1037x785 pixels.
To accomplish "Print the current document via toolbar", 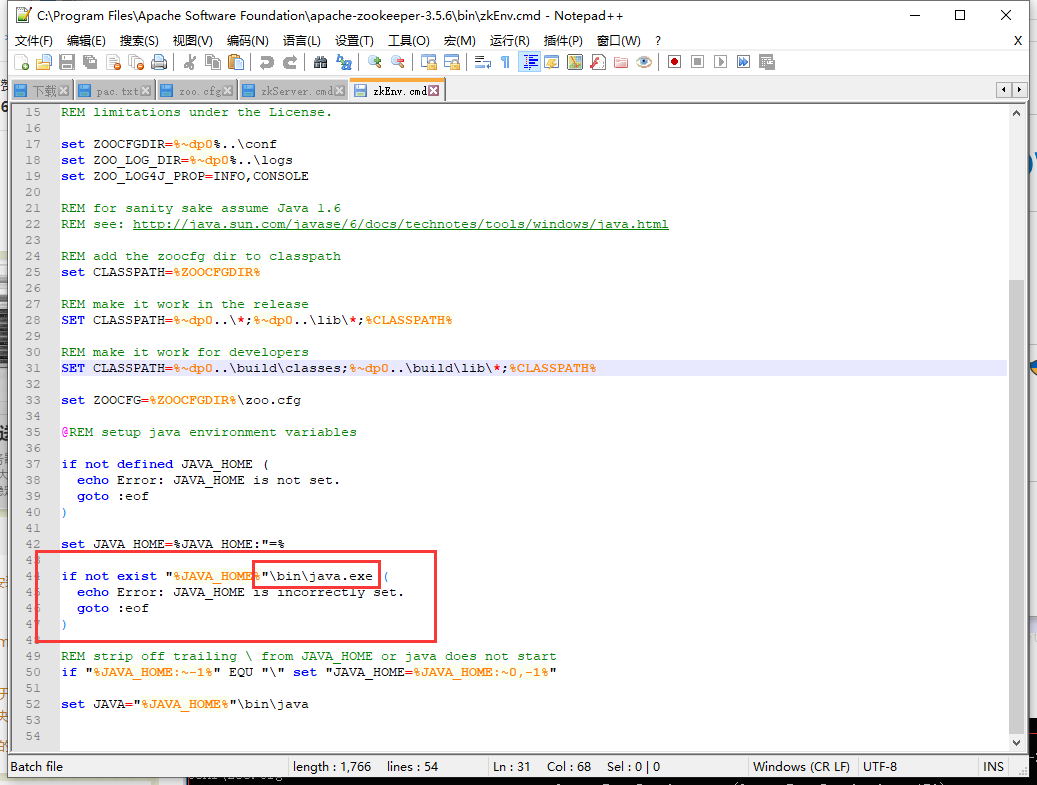I will [159, 62].
